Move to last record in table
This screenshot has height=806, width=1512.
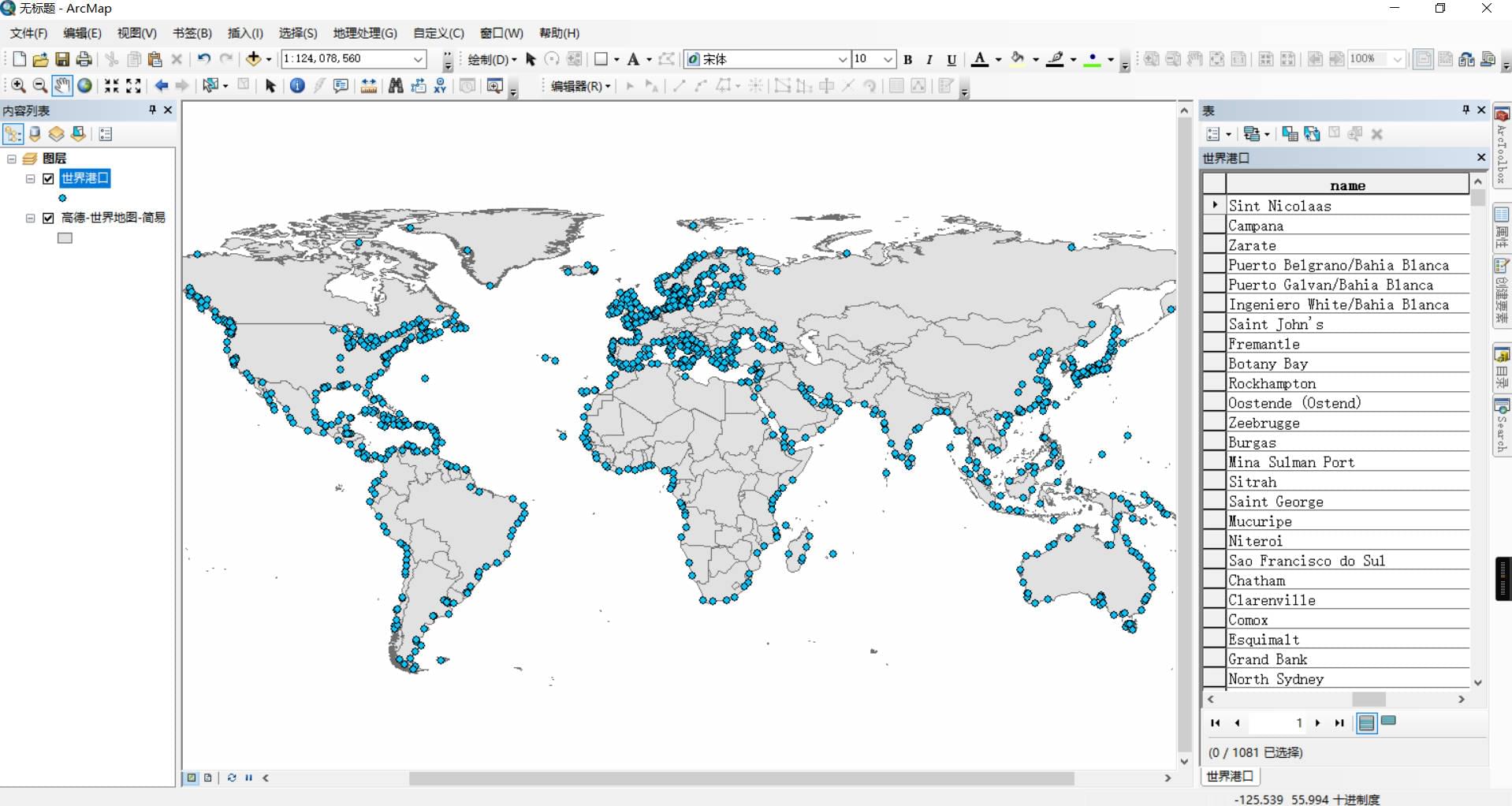pos(1339,722)
